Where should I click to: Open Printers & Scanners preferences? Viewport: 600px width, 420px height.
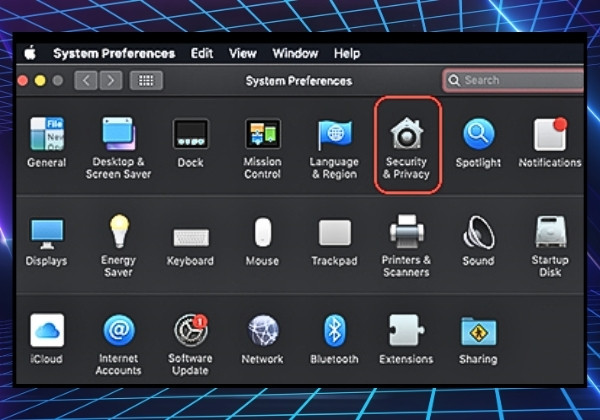coord(406,246)
